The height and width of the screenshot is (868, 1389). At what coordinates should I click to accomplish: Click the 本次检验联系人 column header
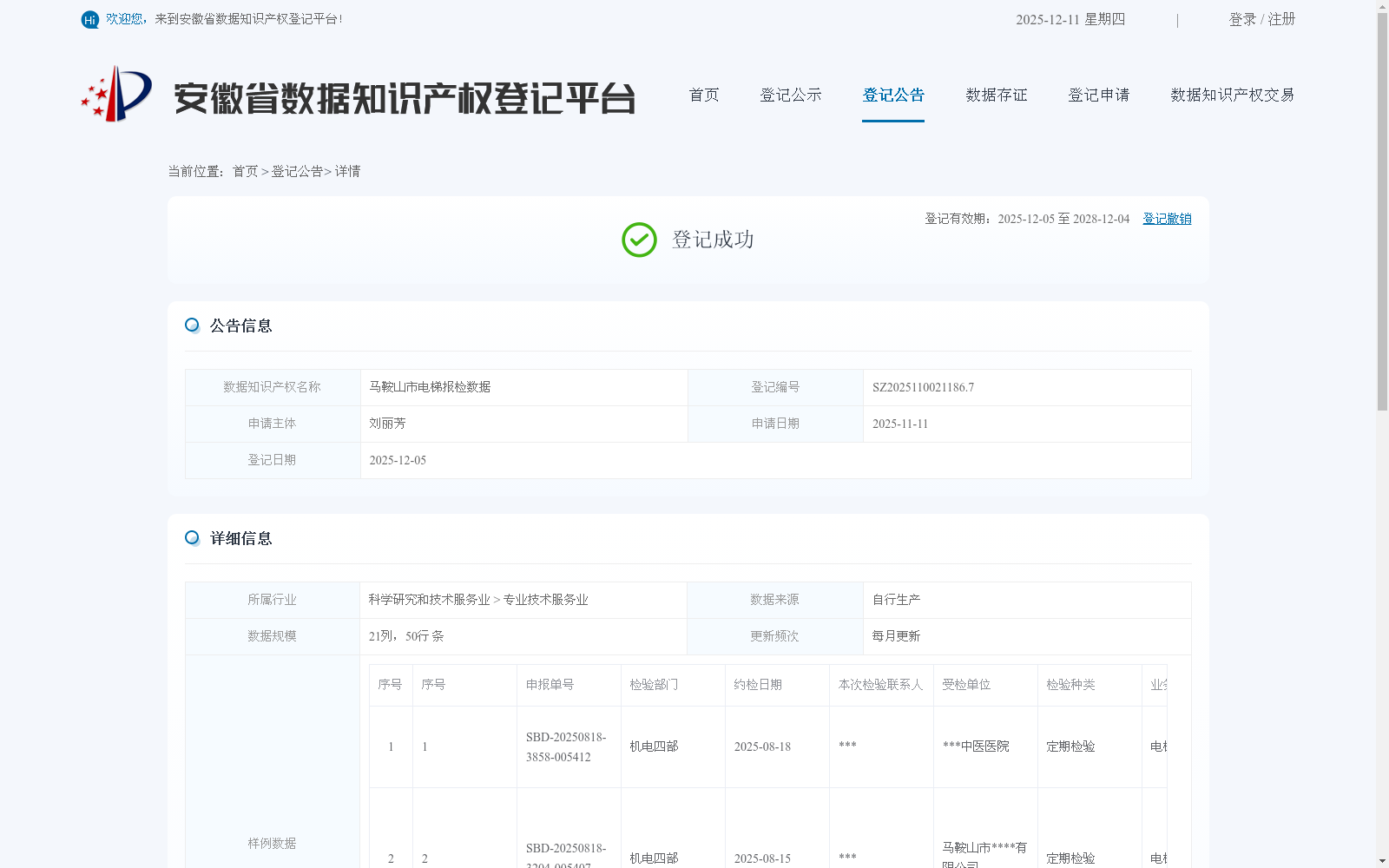coord(880,685)
